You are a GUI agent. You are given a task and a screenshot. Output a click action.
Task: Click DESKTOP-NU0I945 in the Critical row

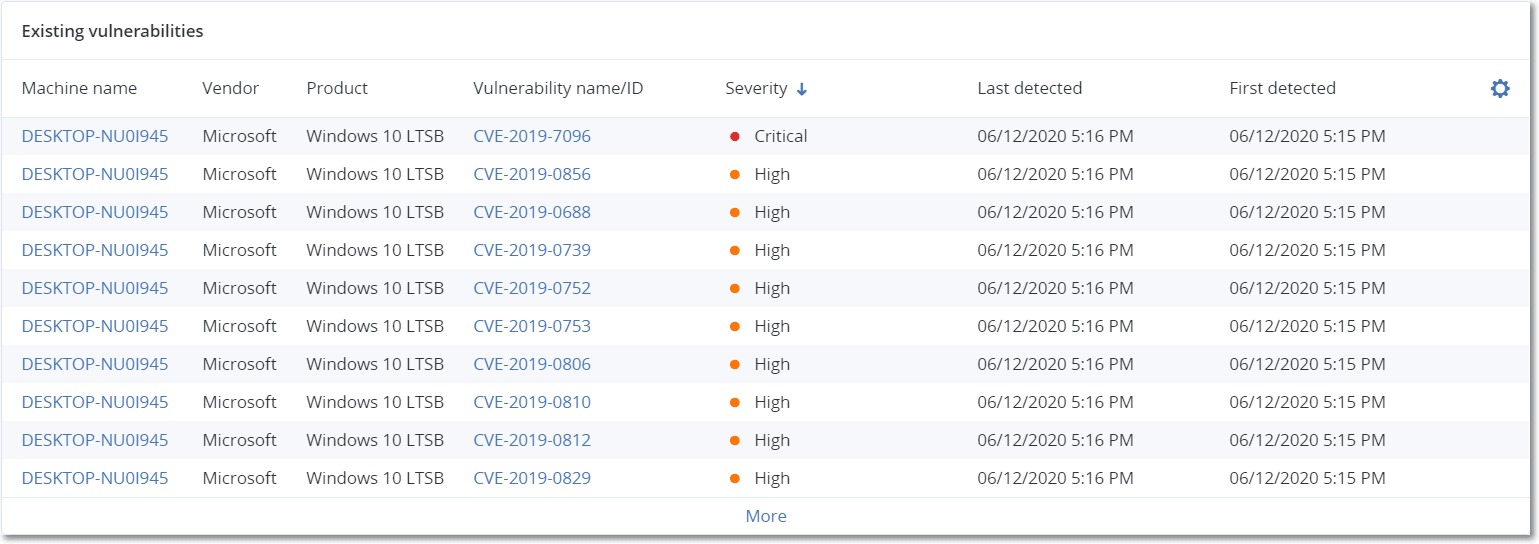[x=95, y=136]
